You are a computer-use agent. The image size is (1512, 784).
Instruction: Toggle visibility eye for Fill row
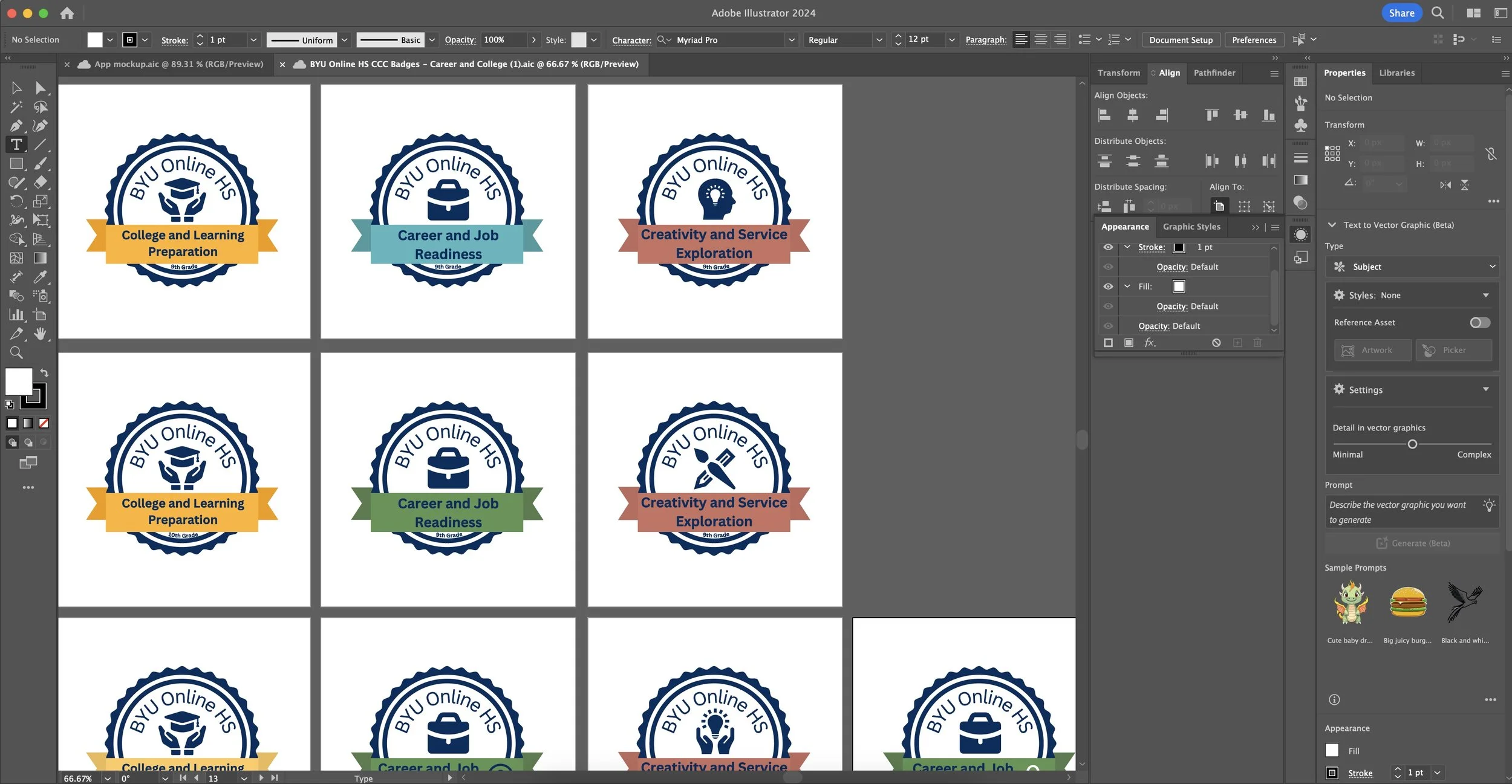point(1108,287)
